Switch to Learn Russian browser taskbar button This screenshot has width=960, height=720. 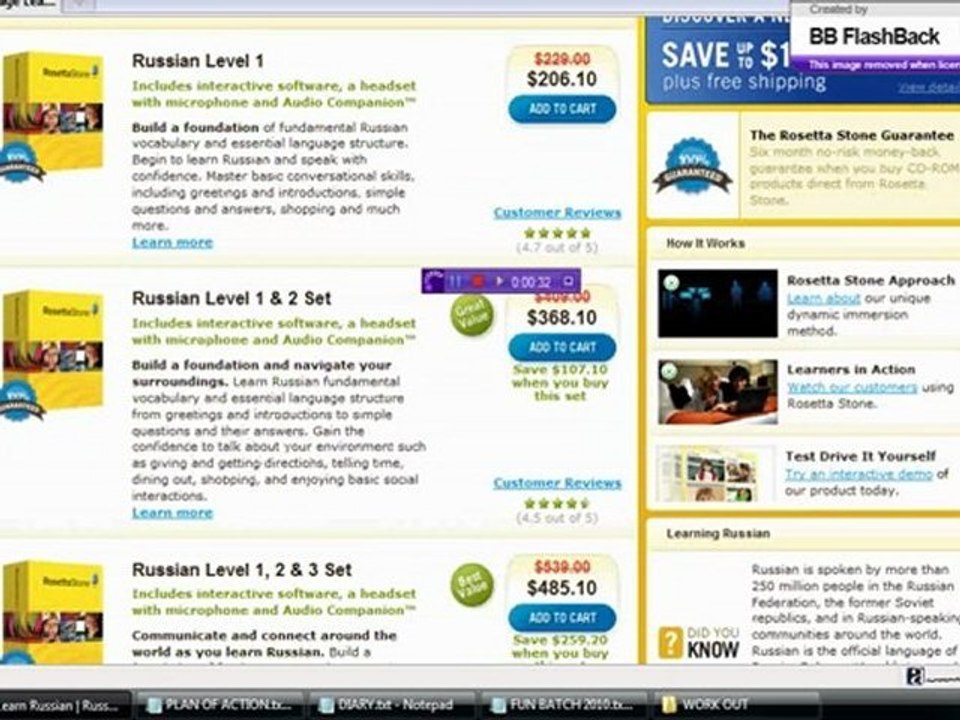[64, 705]
